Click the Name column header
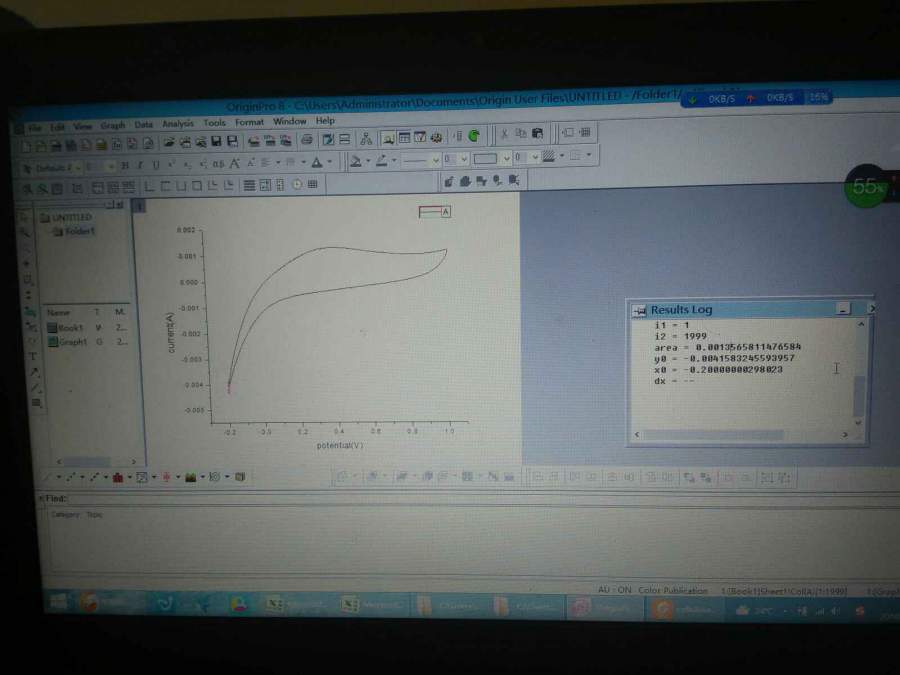Screen dimensions: 900x675 (x=58, y=313)
